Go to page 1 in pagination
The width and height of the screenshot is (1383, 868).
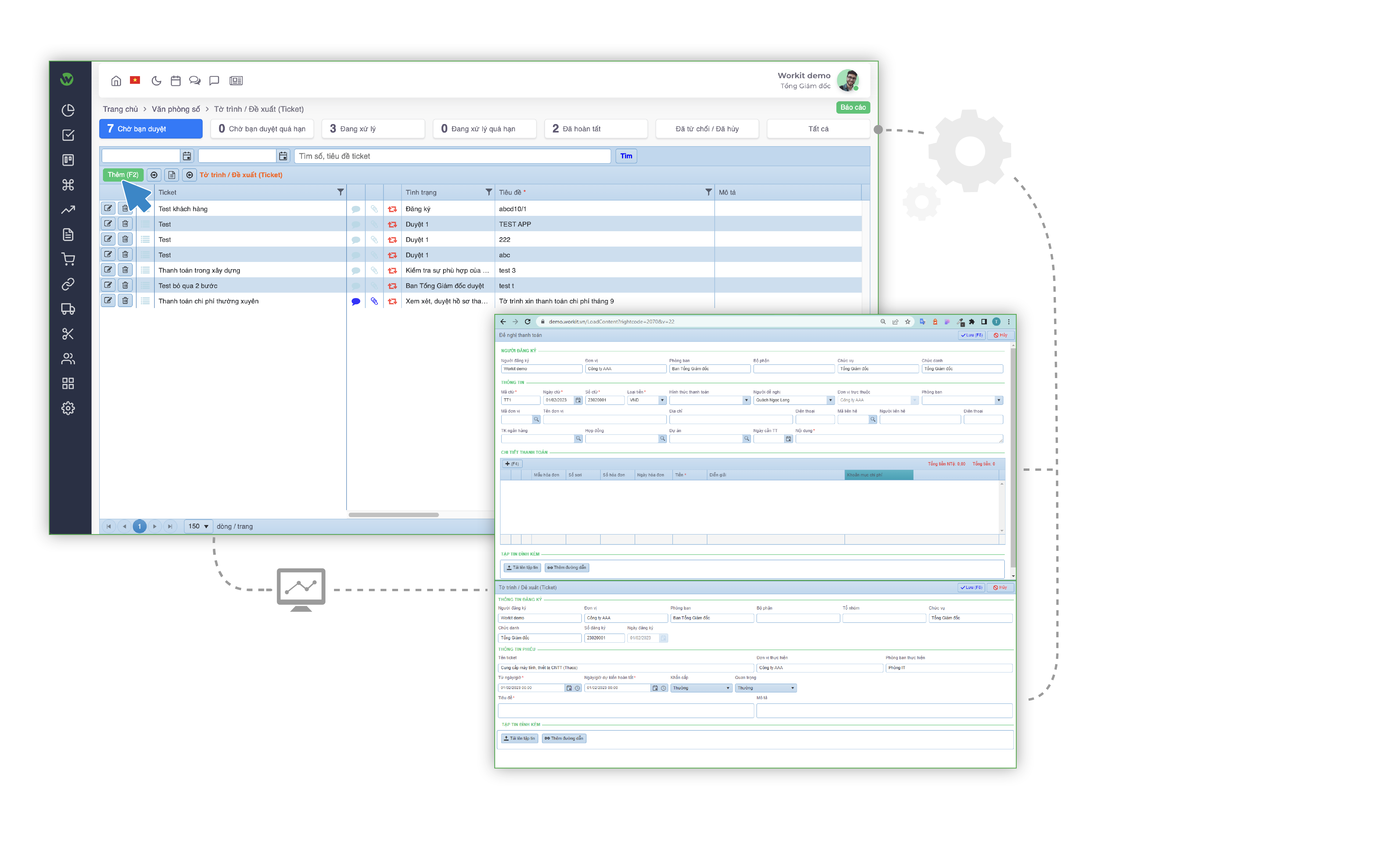[x=140, y=526]
